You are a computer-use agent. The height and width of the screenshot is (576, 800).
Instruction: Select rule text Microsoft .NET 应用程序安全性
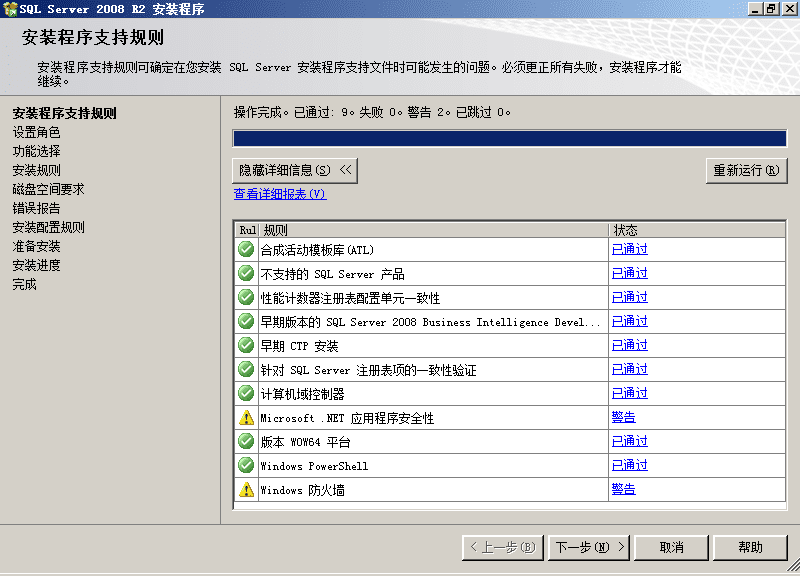347,418
